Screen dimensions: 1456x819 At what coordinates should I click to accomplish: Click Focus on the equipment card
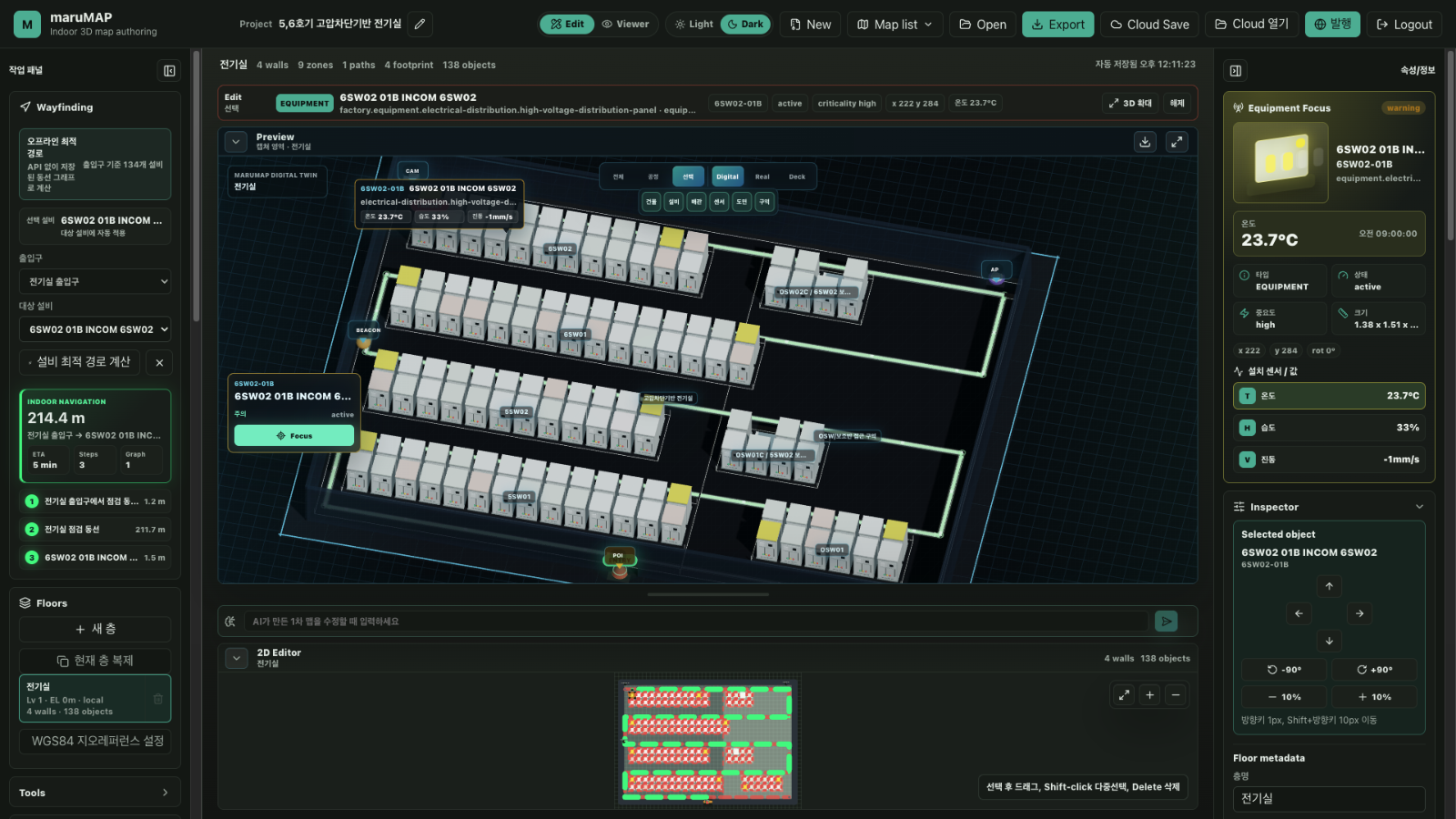coord(294,436)
